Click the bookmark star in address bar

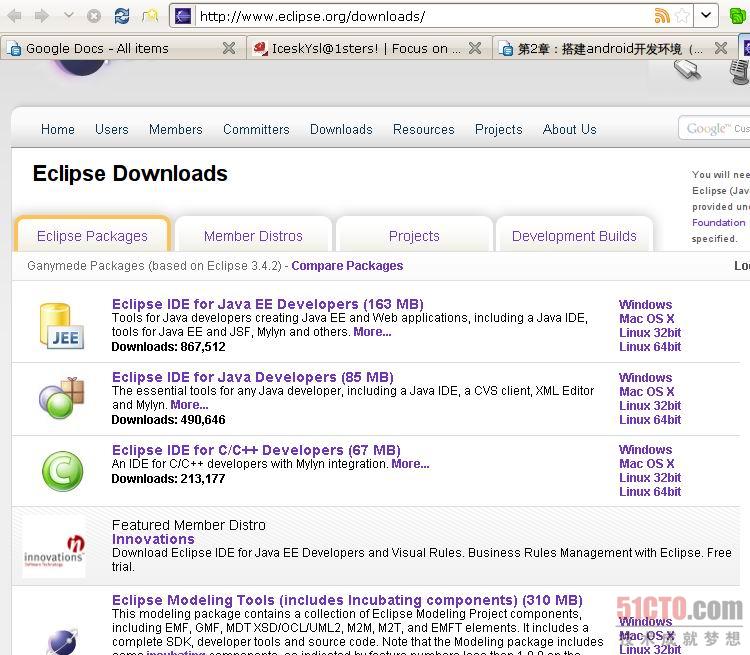682,16
